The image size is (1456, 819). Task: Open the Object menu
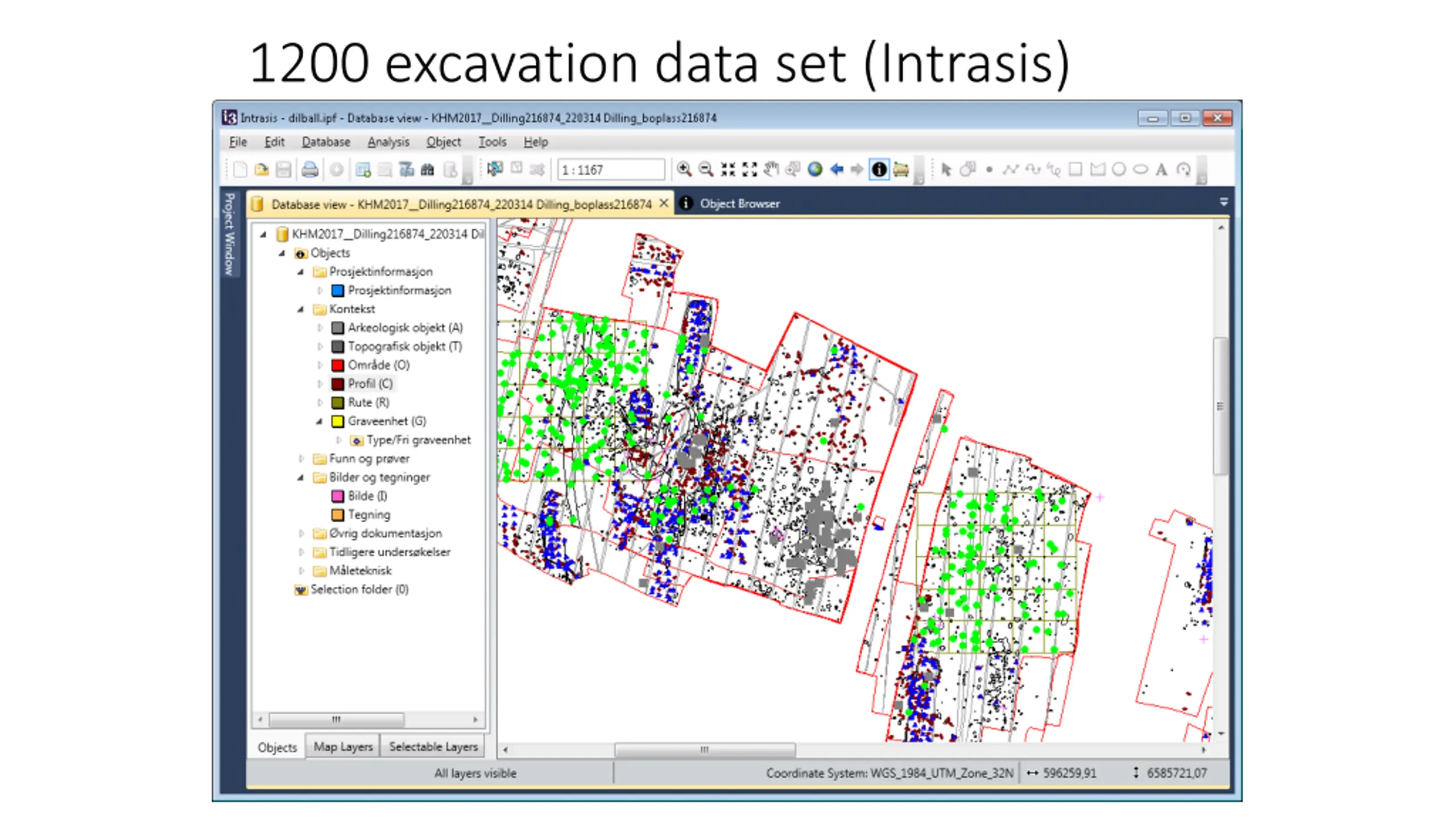444,142
